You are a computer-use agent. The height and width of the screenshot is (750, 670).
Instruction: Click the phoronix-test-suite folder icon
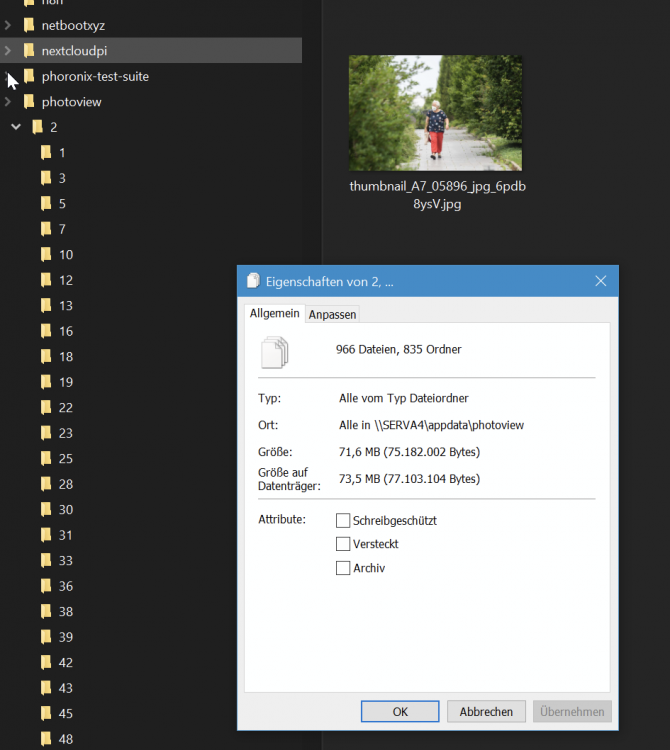click(29, 76)
